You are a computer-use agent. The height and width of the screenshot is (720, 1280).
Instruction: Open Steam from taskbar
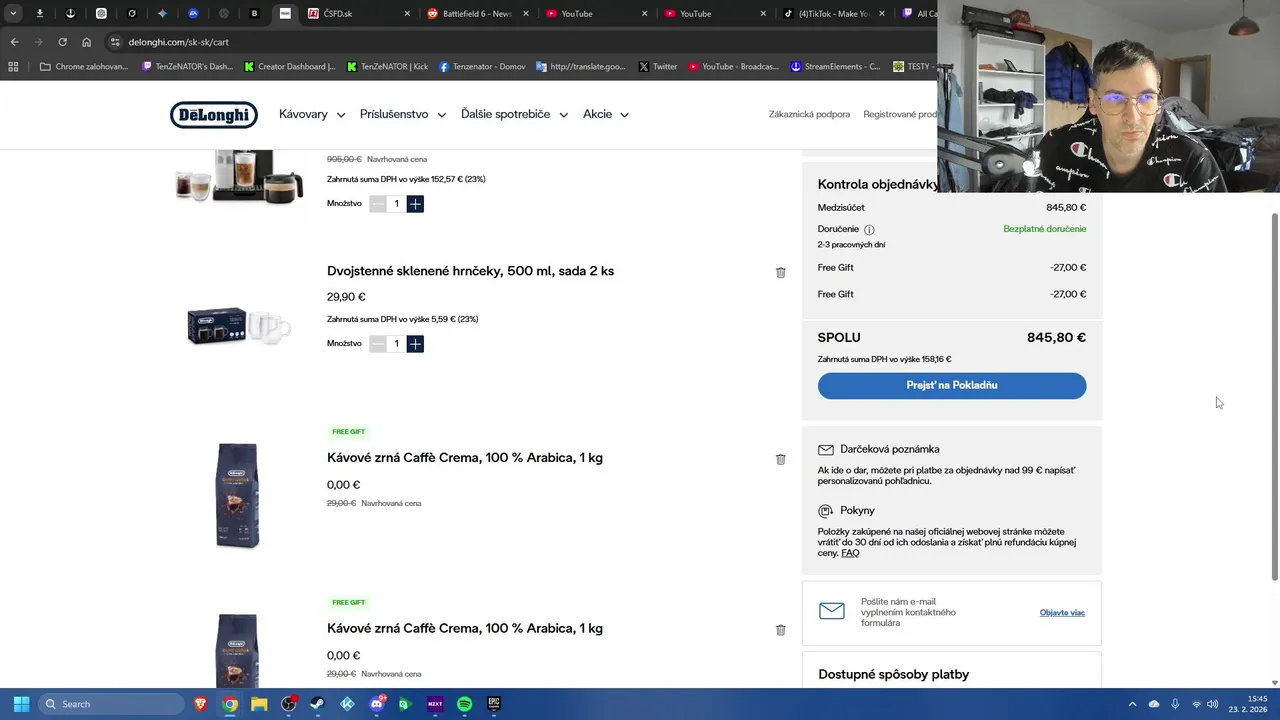(x=318, y=704)
